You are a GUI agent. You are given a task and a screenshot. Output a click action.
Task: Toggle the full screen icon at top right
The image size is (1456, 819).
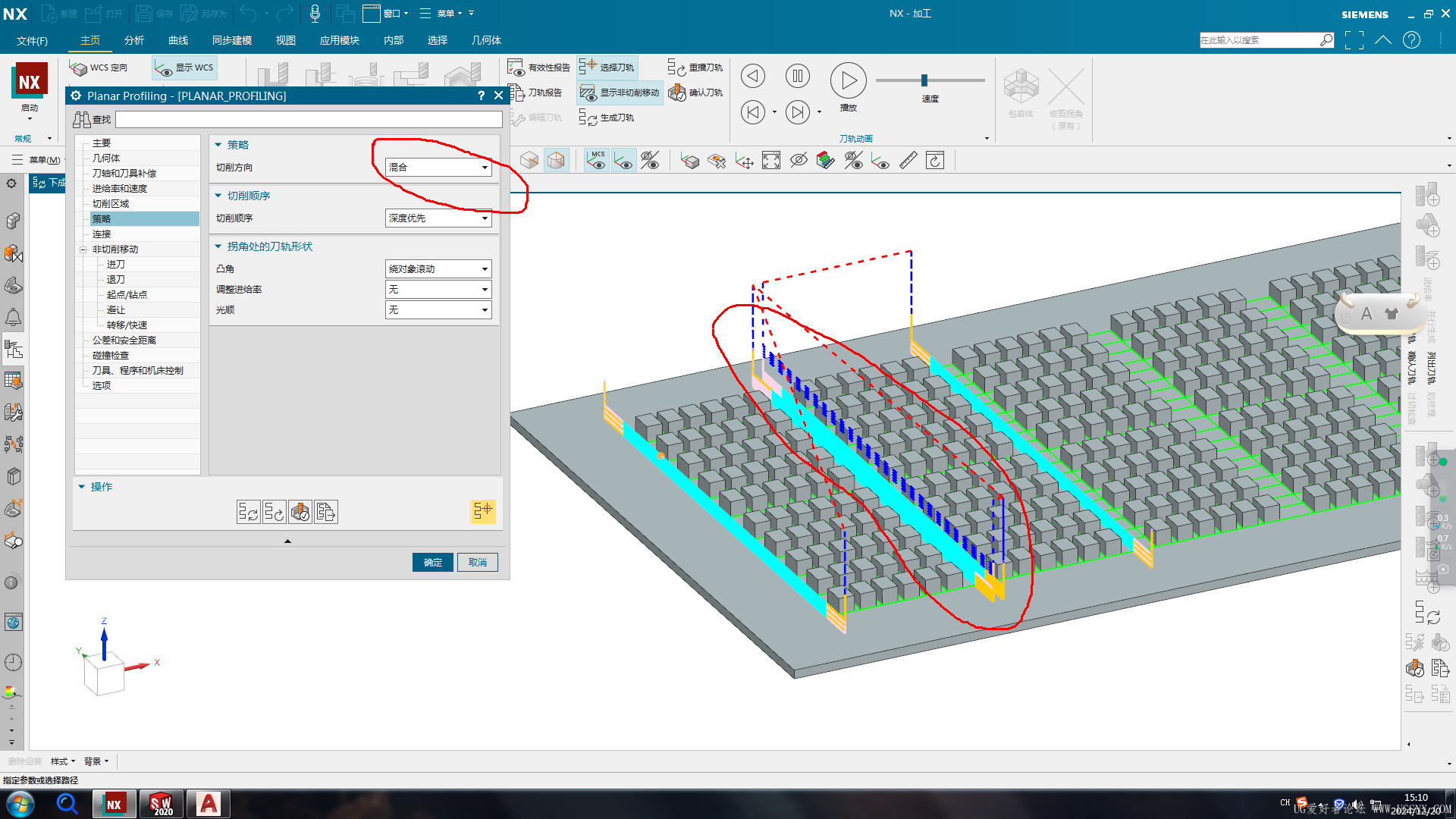pos(1354,40)
